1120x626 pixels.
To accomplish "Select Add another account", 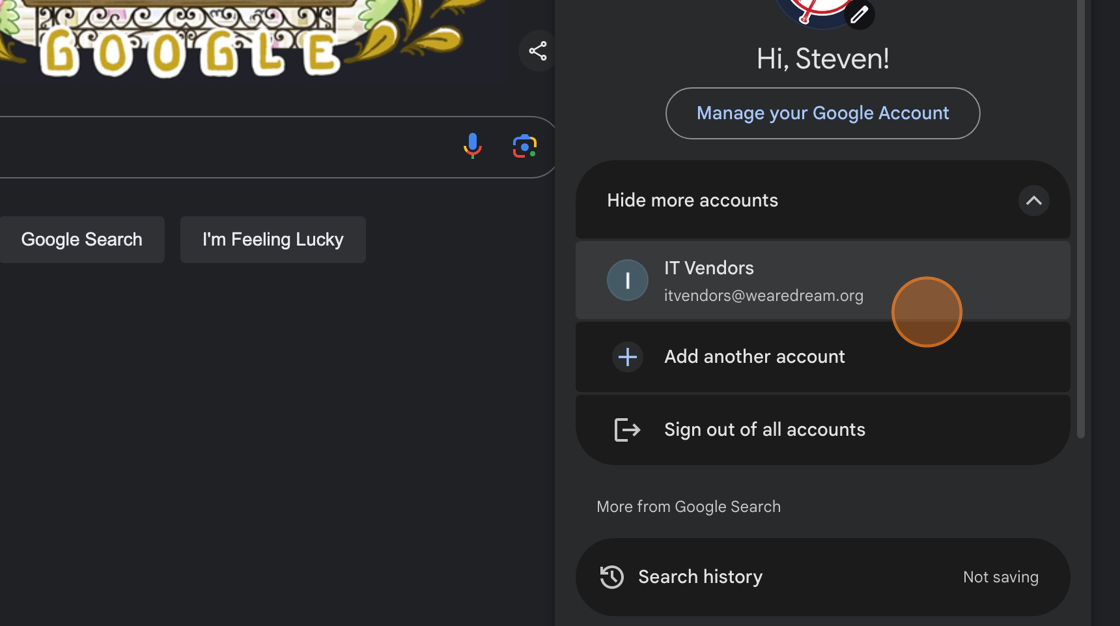I will (x=823, y=357).
